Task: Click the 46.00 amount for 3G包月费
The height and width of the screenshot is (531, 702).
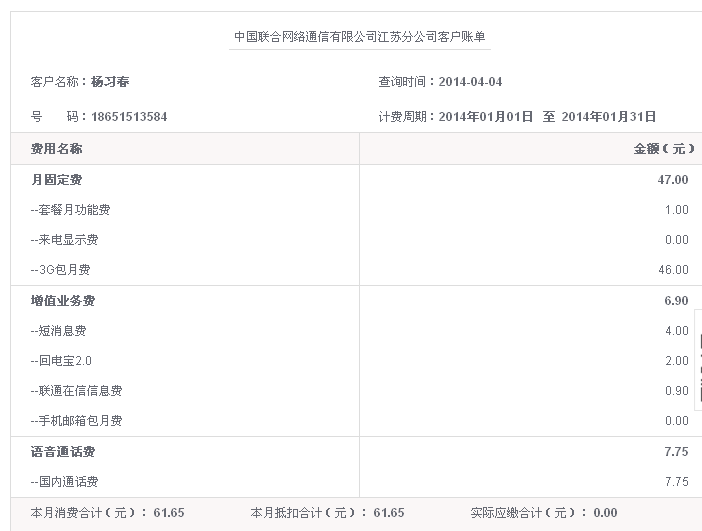Action: point(673,270)
